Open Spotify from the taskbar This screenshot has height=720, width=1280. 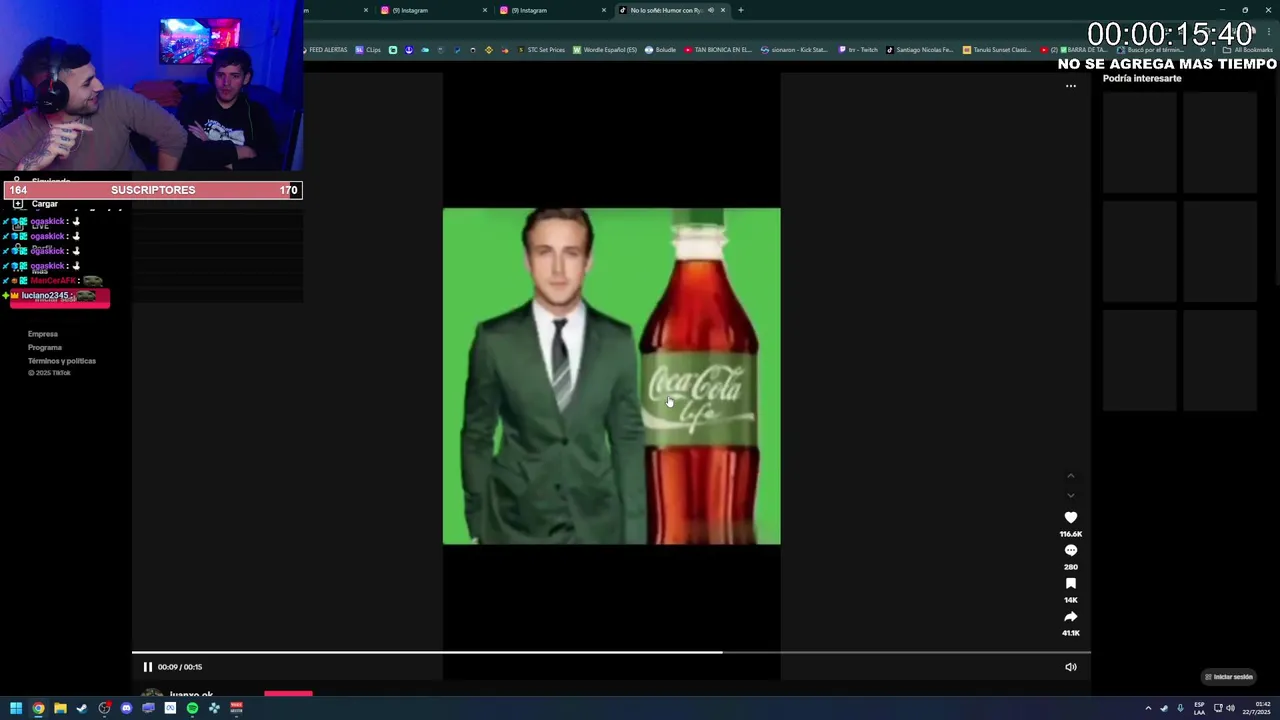pyautogui.click(x=192, y=708)
